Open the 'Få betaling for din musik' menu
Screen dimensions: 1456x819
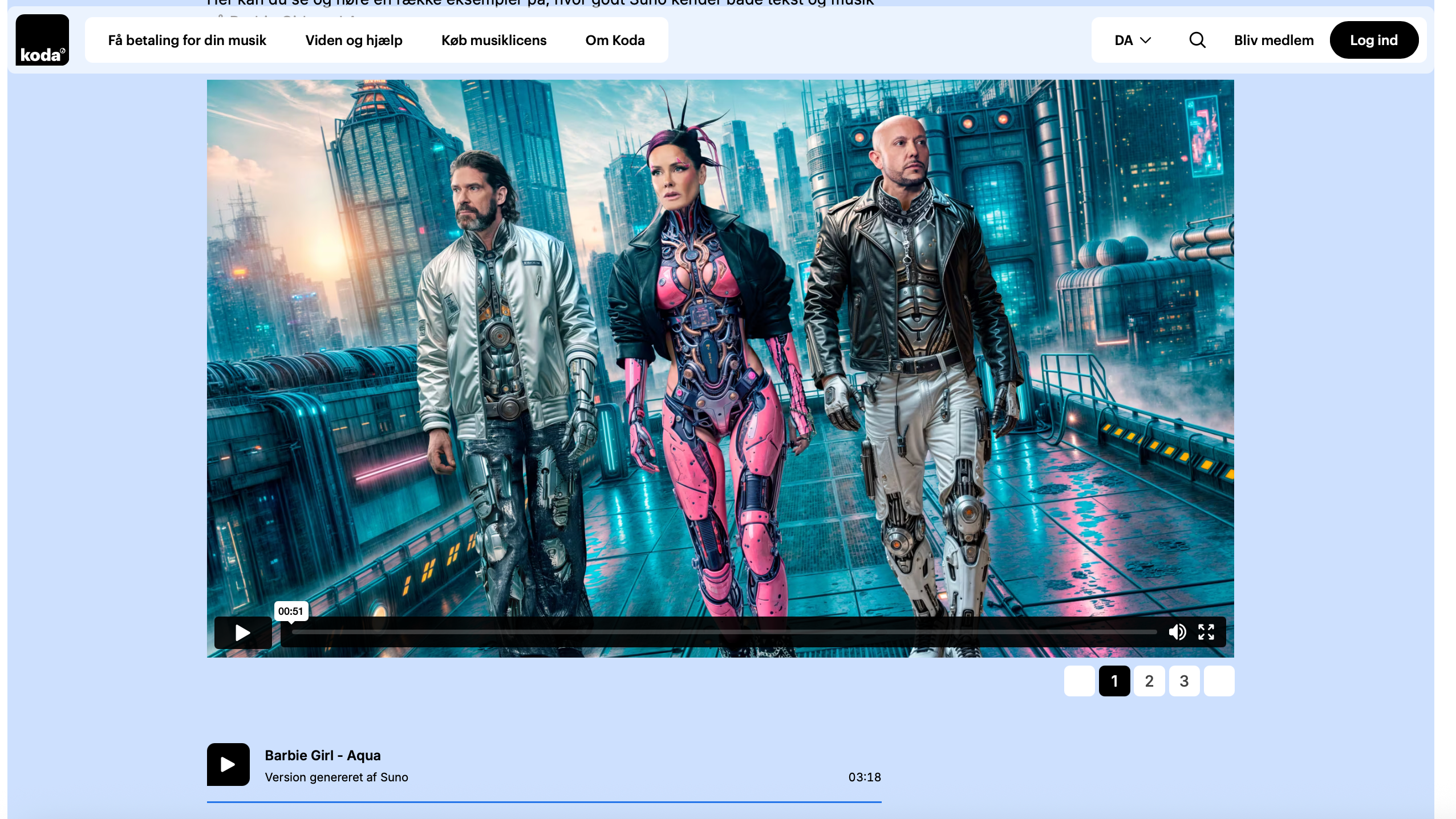[187, 40]
